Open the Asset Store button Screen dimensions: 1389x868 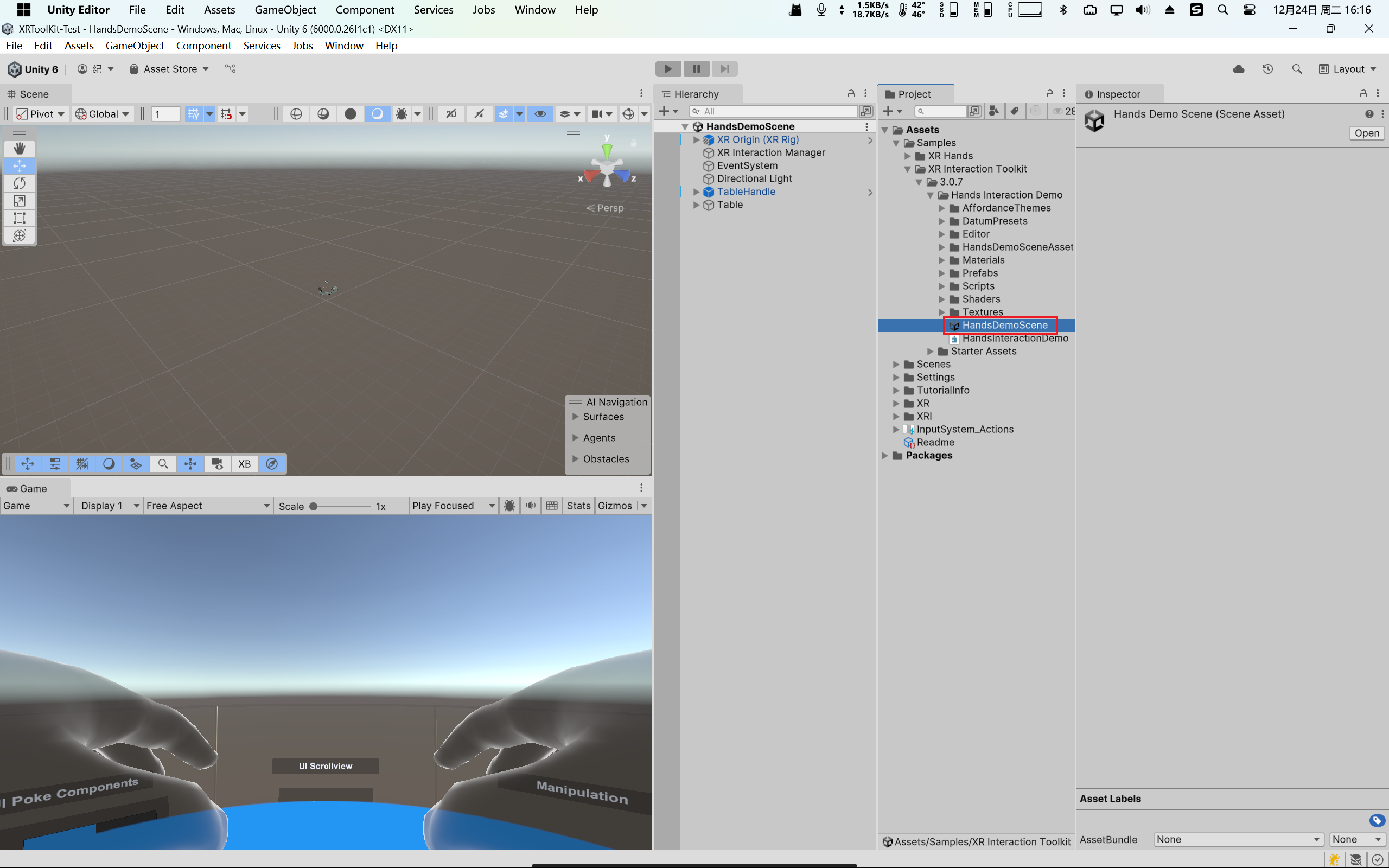click(169, 69)
